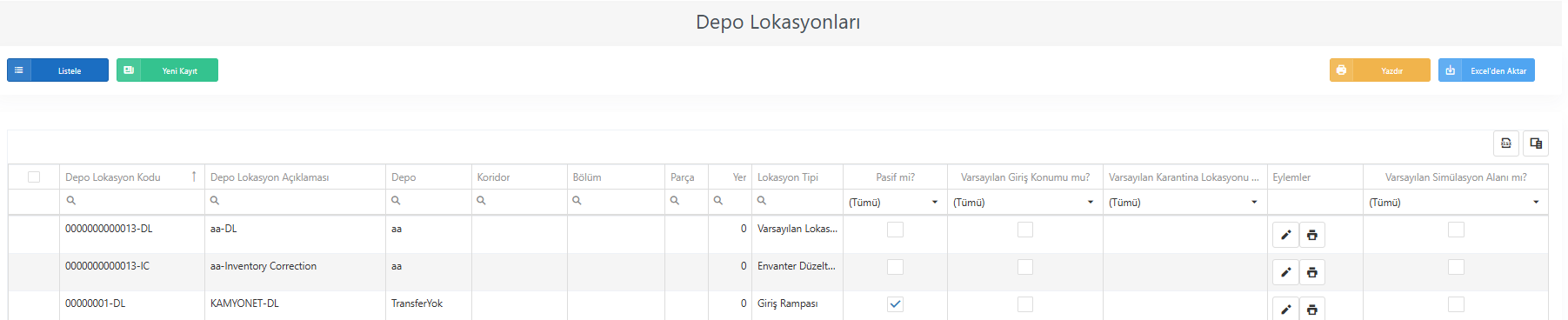Image resolution: width=1568 pixels, height=320 pixels.
Task: Expand Varsayılan Giriş Konumu mu filter dropdown
Action: 1024,202
